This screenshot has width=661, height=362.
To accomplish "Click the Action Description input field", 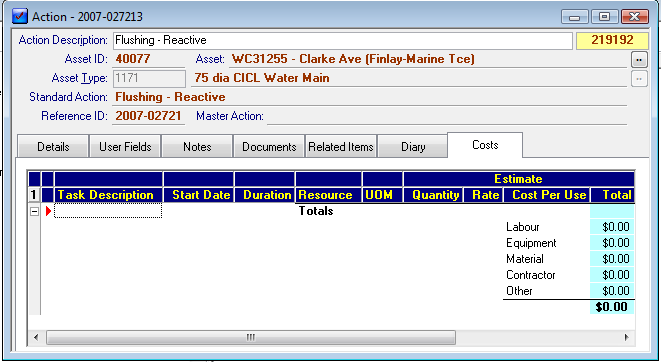I will tap(343, 40).
